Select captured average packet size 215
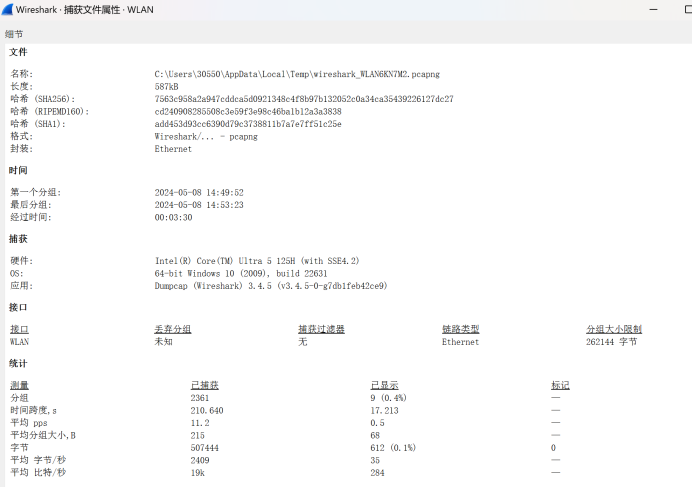Viewport: 693px width, 487px height. coord(198,435)
